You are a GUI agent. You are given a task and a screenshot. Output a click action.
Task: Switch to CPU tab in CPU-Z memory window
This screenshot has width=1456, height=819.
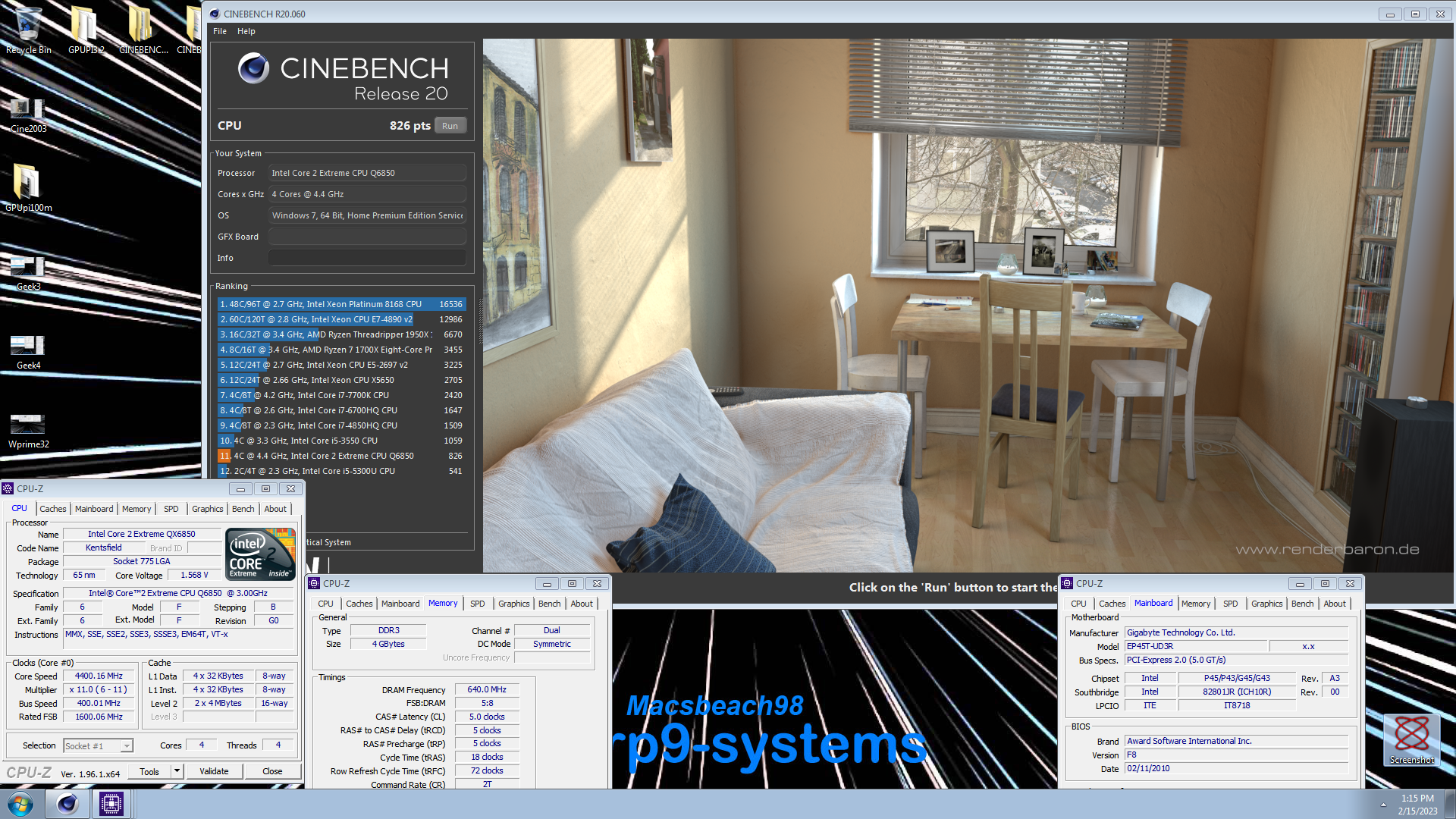[325, 604]
